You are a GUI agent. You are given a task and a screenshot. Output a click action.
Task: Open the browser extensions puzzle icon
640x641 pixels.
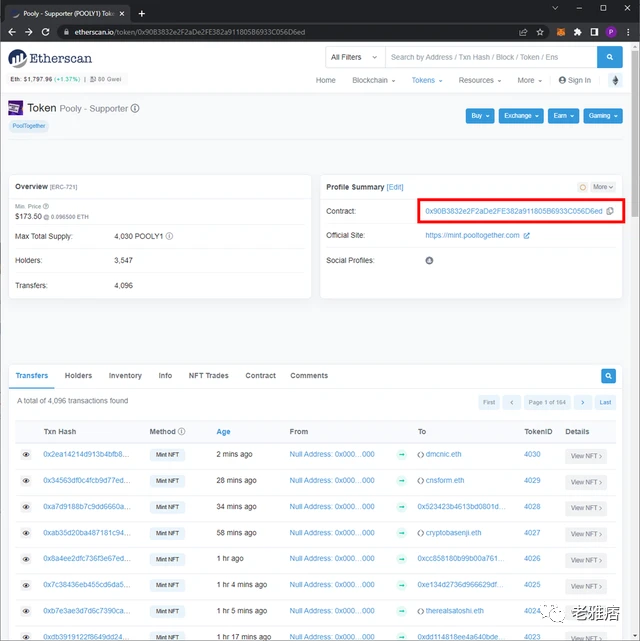tap(577, 32)
